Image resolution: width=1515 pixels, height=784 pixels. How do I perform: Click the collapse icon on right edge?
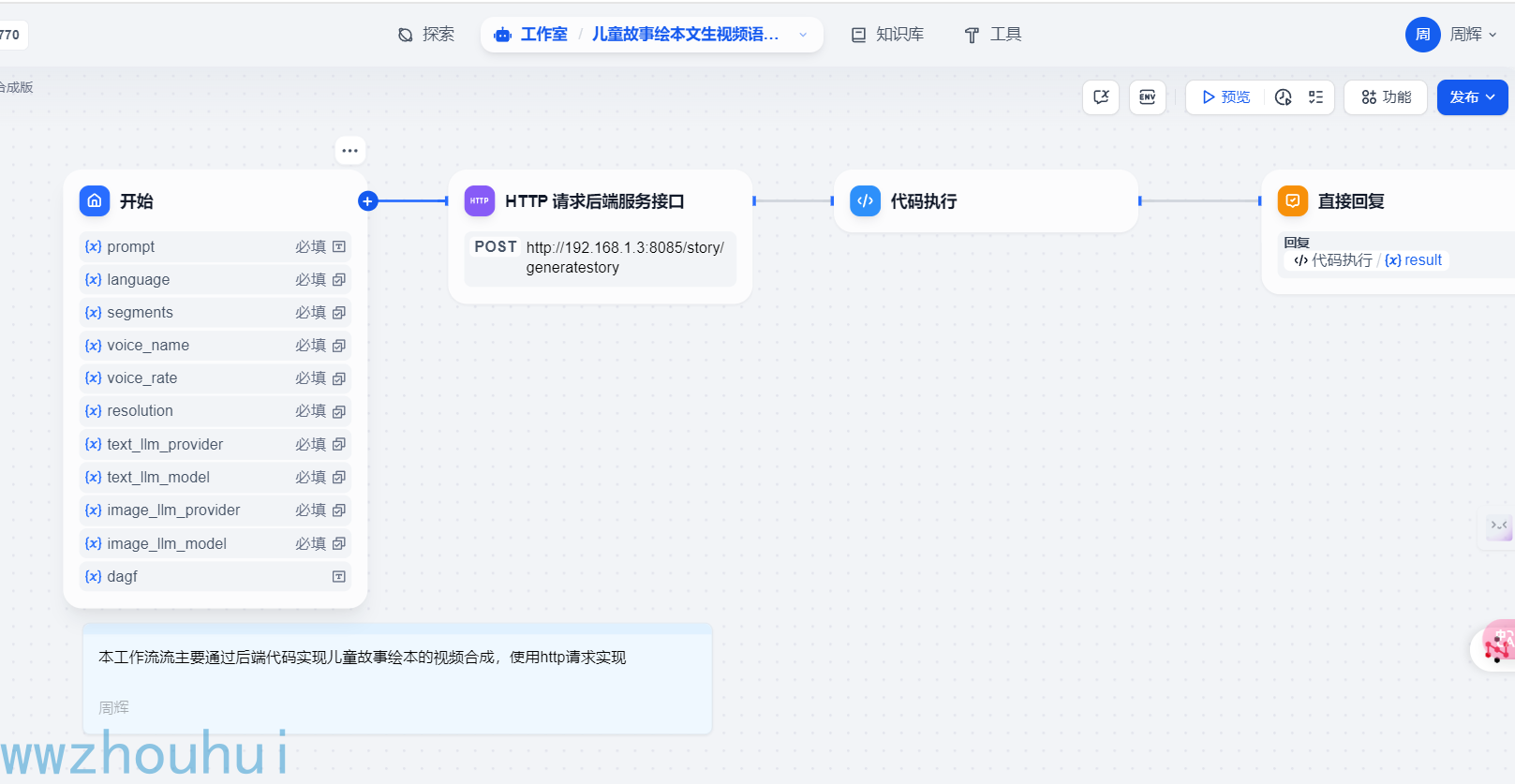point(1499,525)
